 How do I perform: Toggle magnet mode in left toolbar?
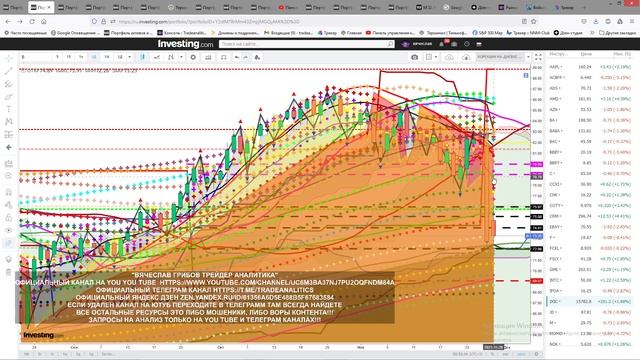[9, 192]
